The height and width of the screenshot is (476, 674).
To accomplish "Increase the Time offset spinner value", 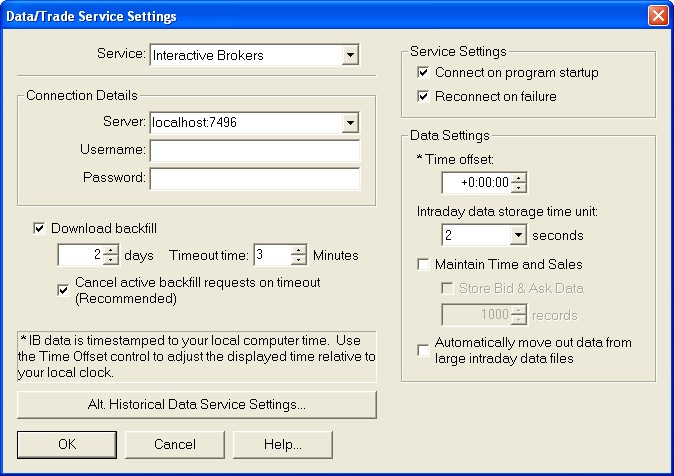I will [518, 177].
